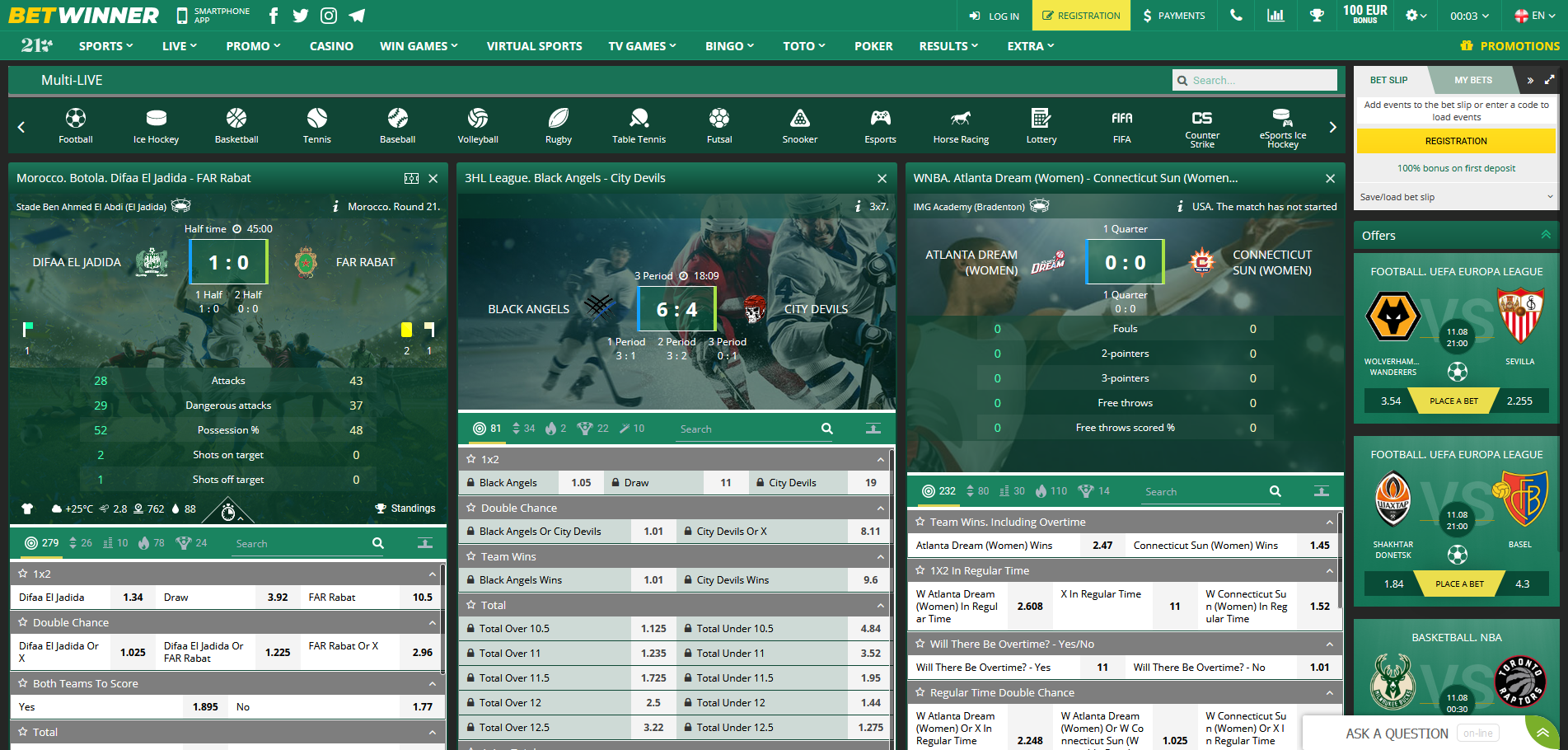Favorite Team Wins Including Overtime market

(920, 522)
